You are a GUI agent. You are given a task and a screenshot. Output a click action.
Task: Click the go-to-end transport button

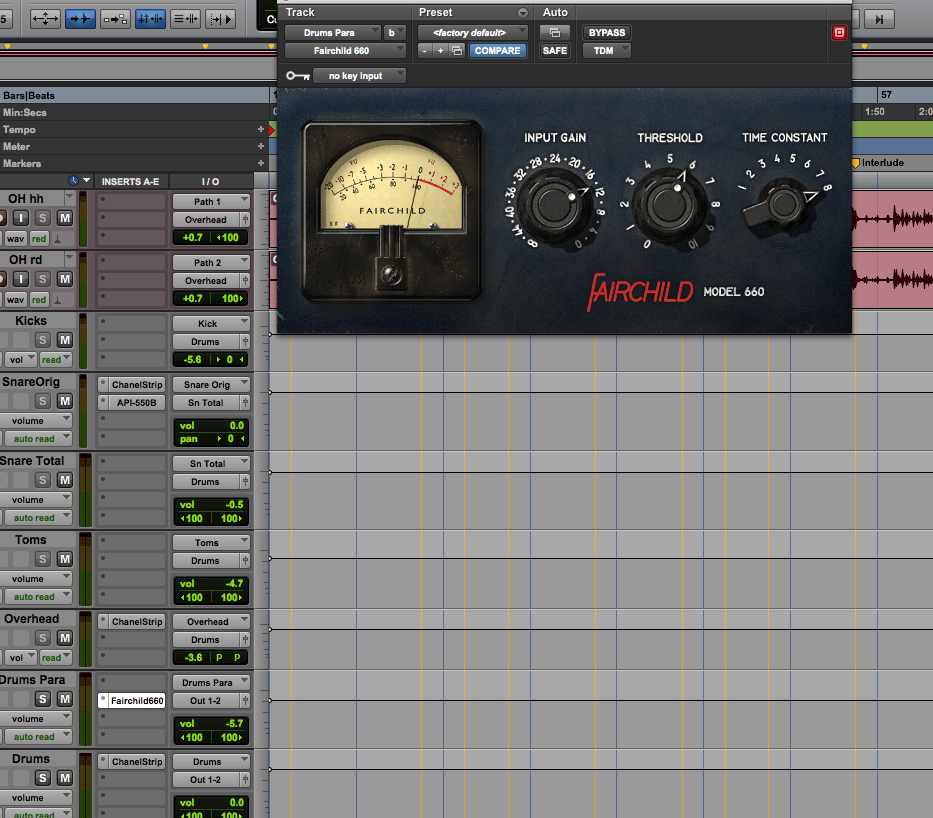[879, 19]
